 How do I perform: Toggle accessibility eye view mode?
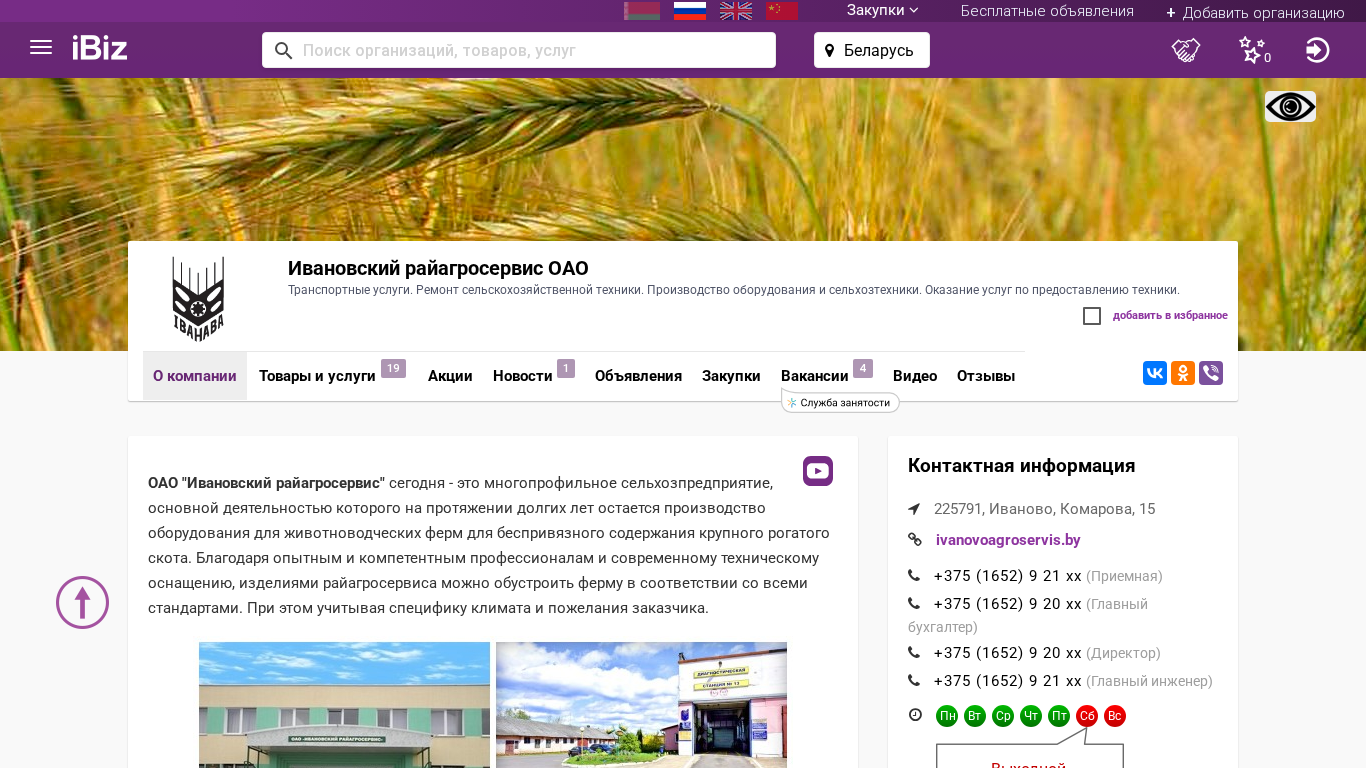[x=1290, y=107]
